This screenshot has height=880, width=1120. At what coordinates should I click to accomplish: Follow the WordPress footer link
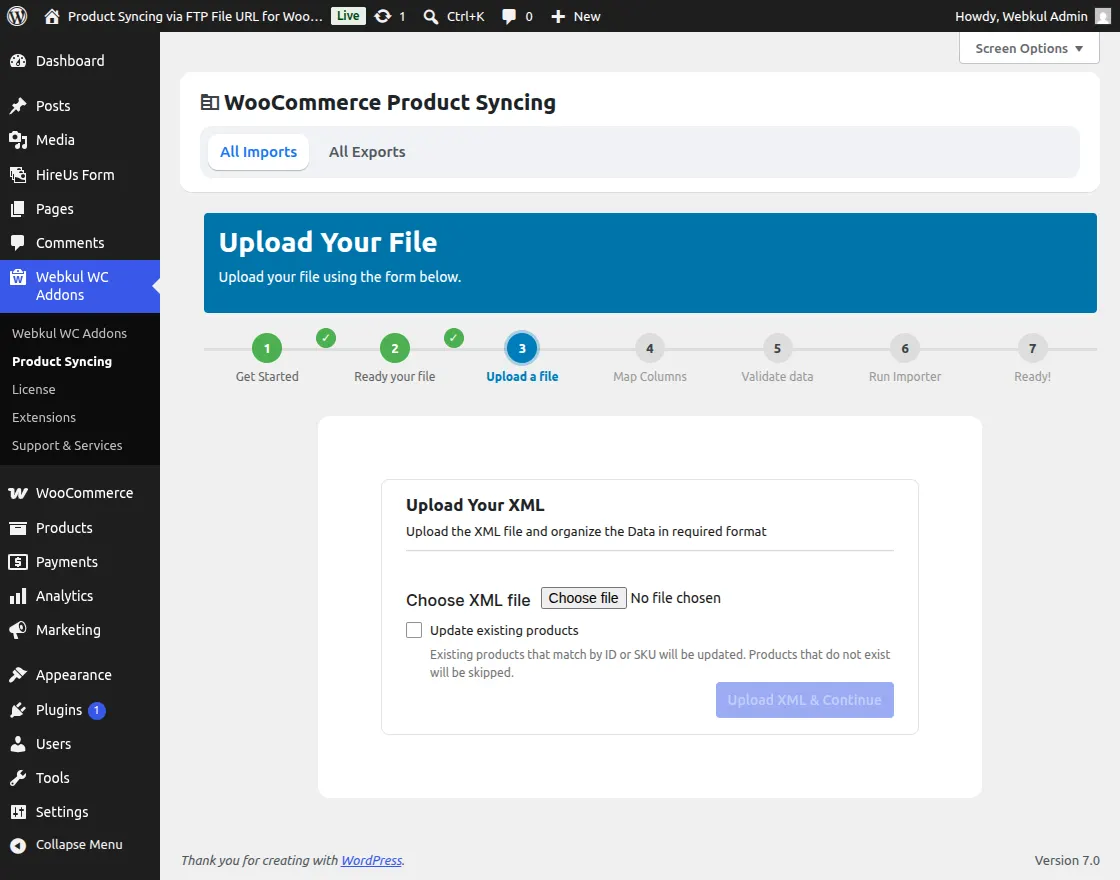tap(371, 861)
